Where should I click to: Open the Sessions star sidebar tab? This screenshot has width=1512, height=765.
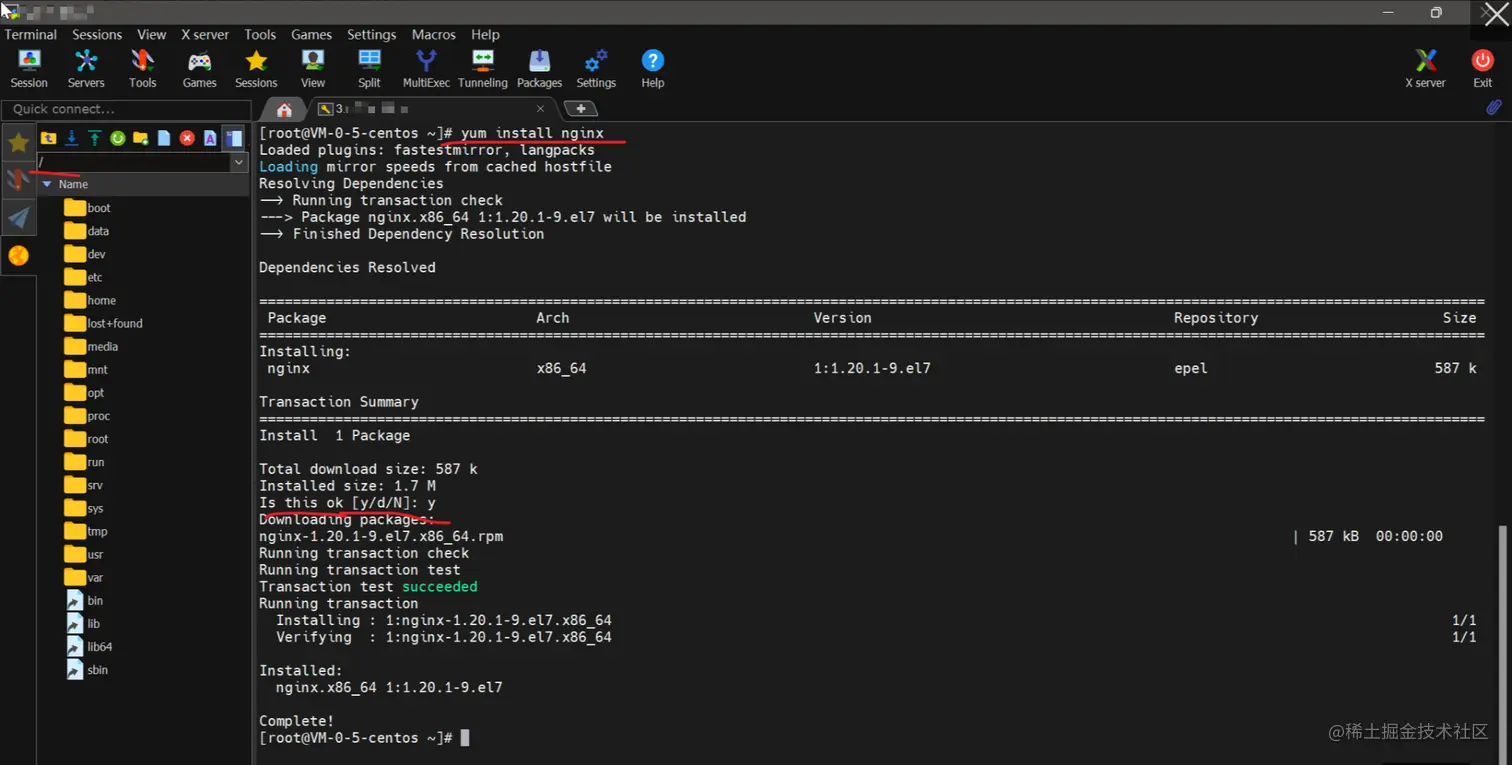click(18, 142)
